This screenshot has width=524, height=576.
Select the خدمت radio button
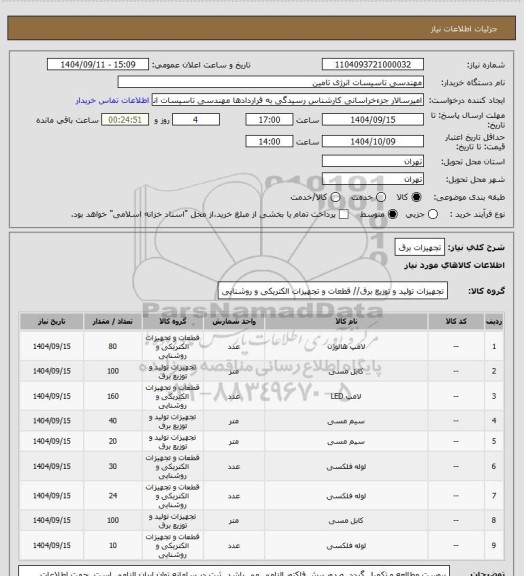pos(381,197)
